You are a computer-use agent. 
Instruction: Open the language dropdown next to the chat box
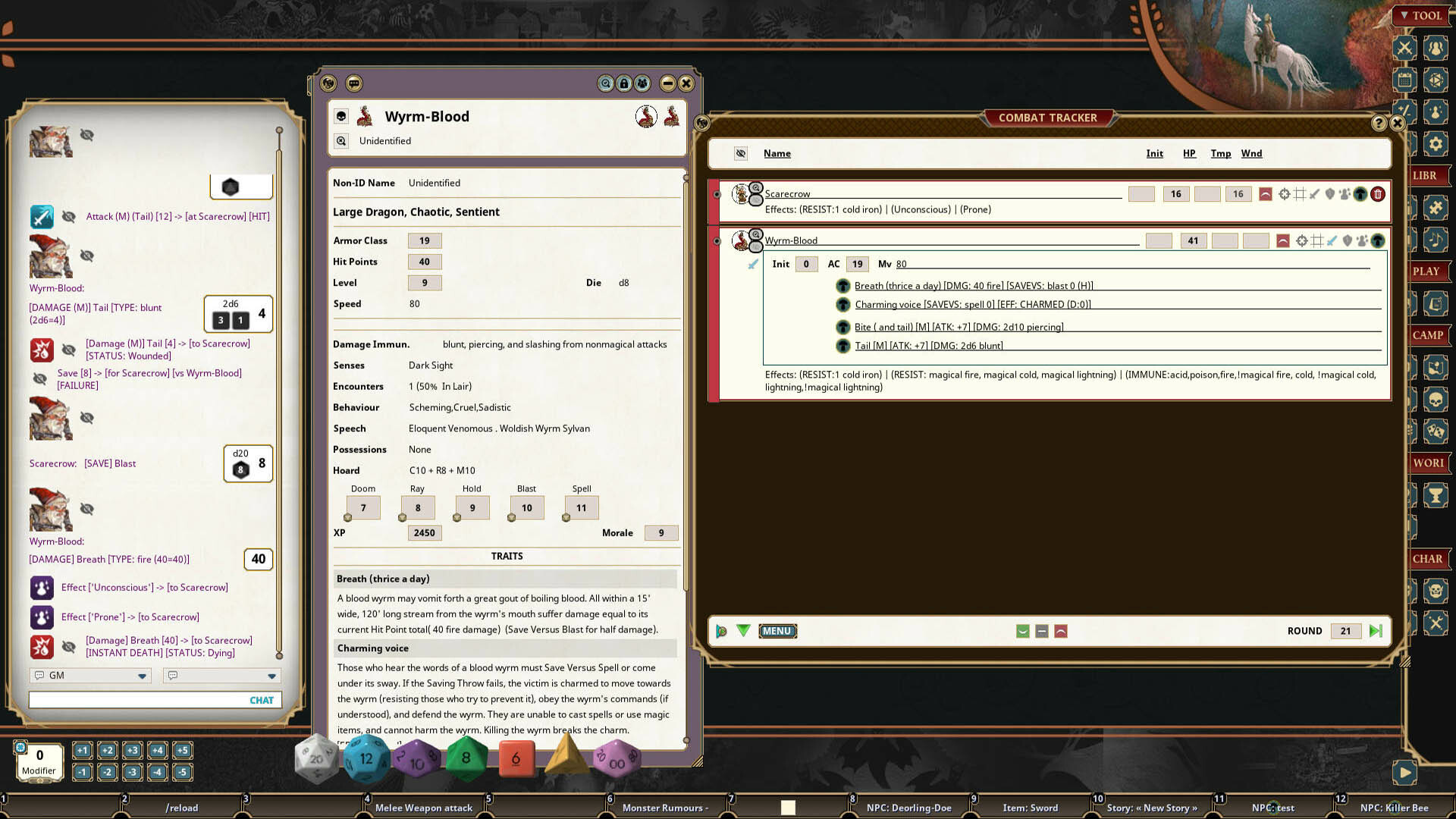pos(271,675)
